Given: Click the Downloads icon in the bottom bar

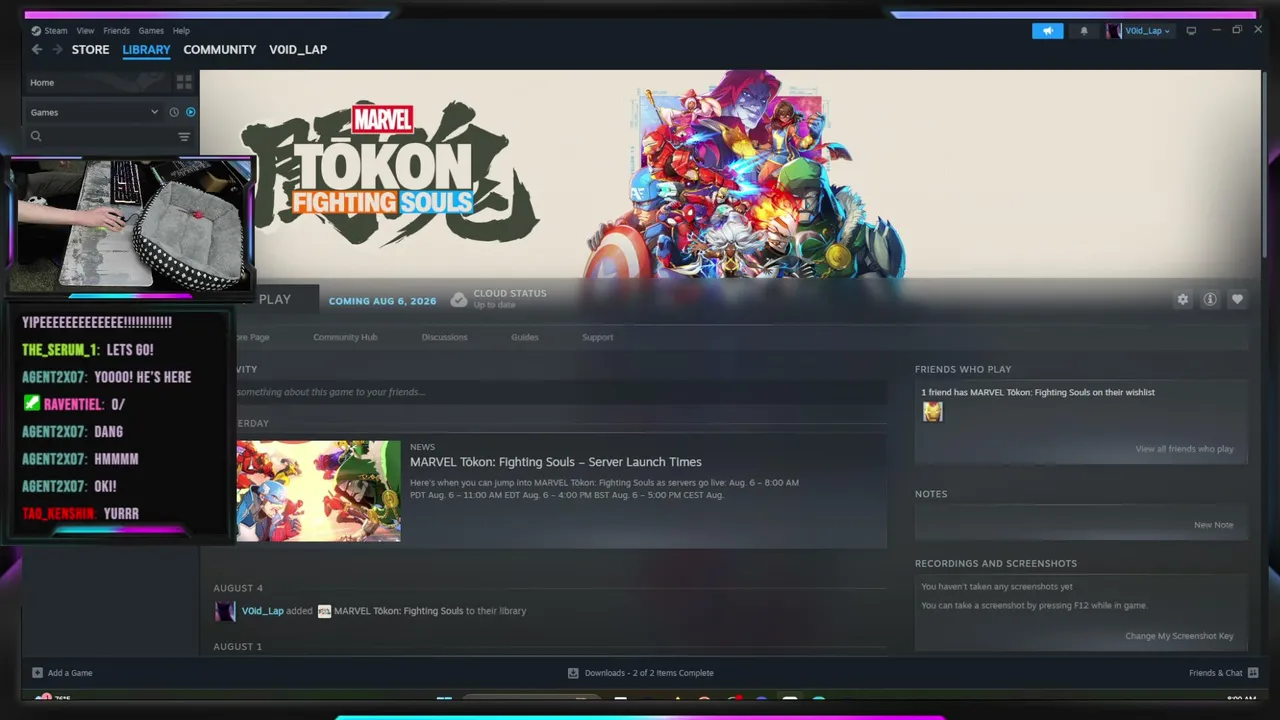Looking at the screenshot, I should pyautogui.click(x=573, y=673).
